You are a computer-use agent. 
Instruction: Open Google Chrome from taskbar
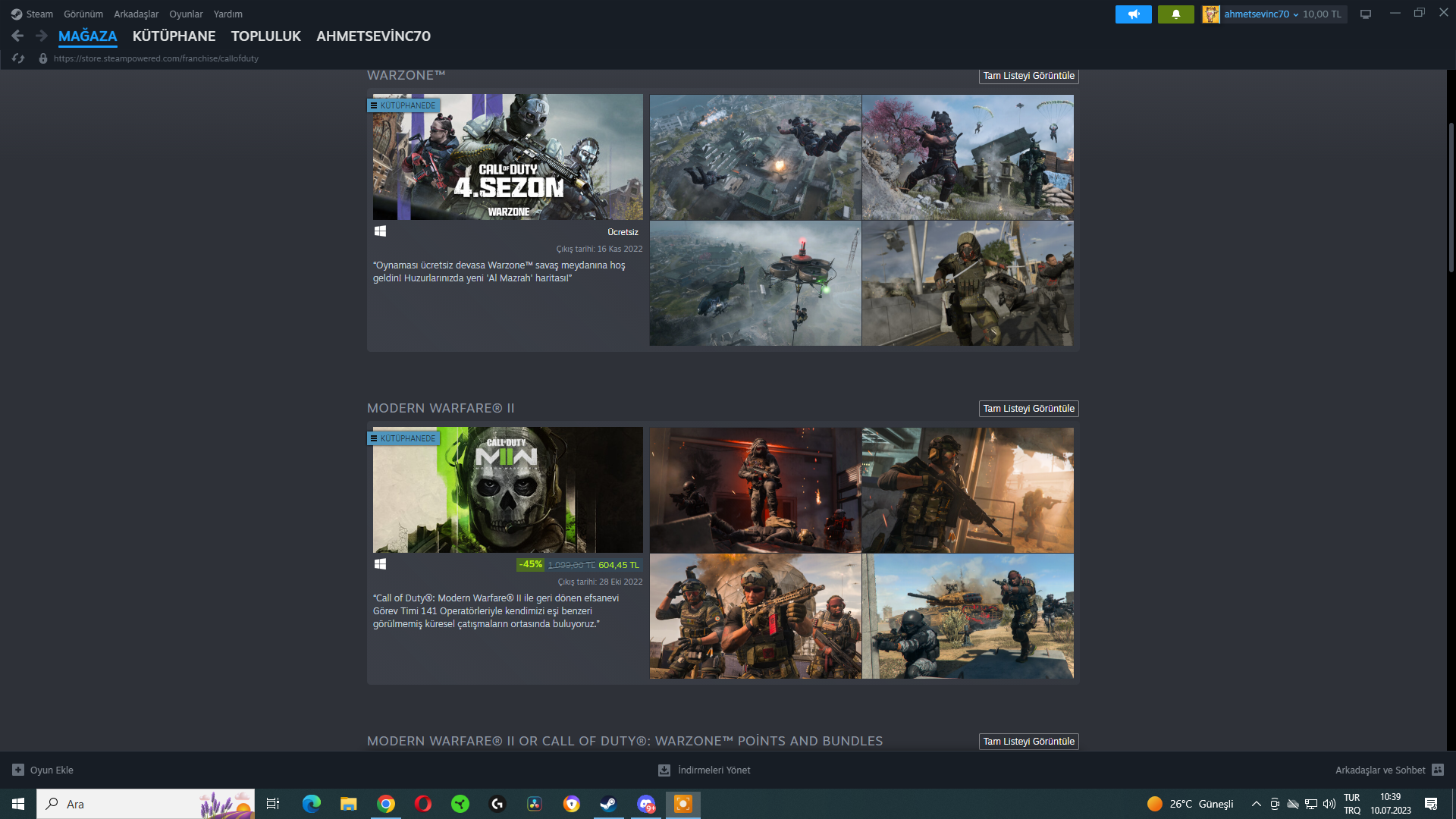pyautogui.click(x=386, y=804)
